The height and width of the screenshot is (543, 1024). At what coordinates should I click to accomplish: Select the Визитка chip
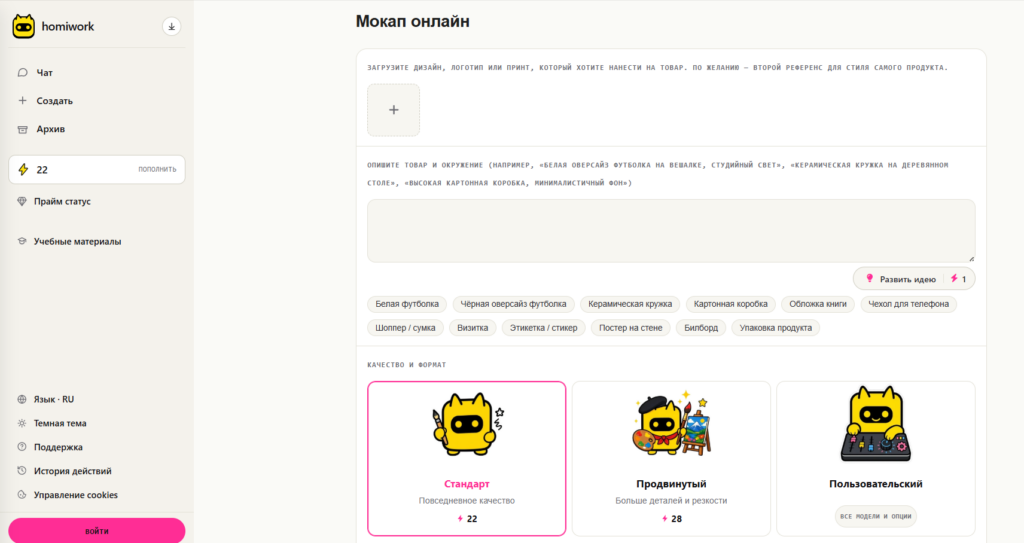pos(473,328)
